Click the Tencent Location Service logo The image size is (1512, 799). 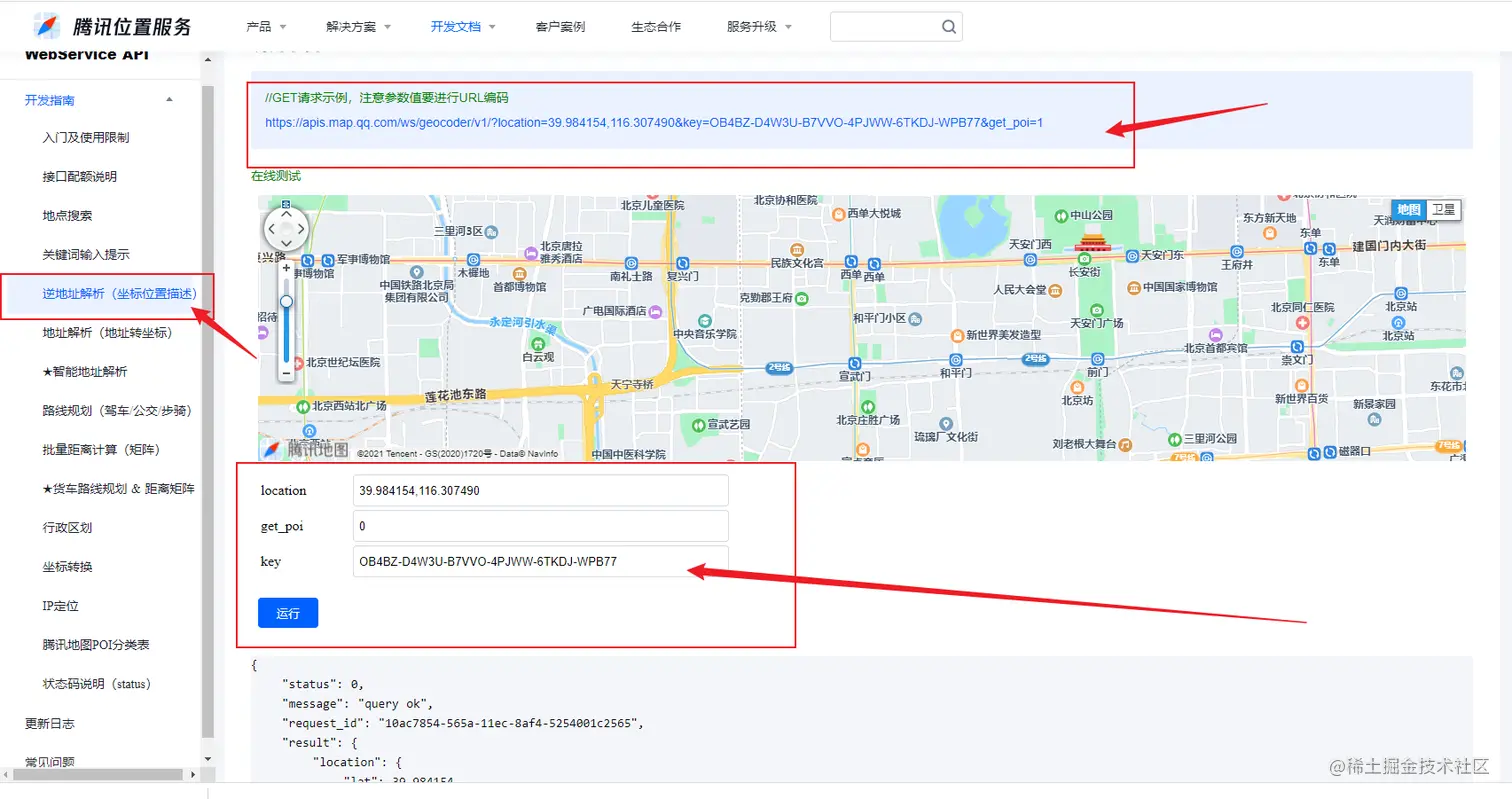(x=112, y=26)
